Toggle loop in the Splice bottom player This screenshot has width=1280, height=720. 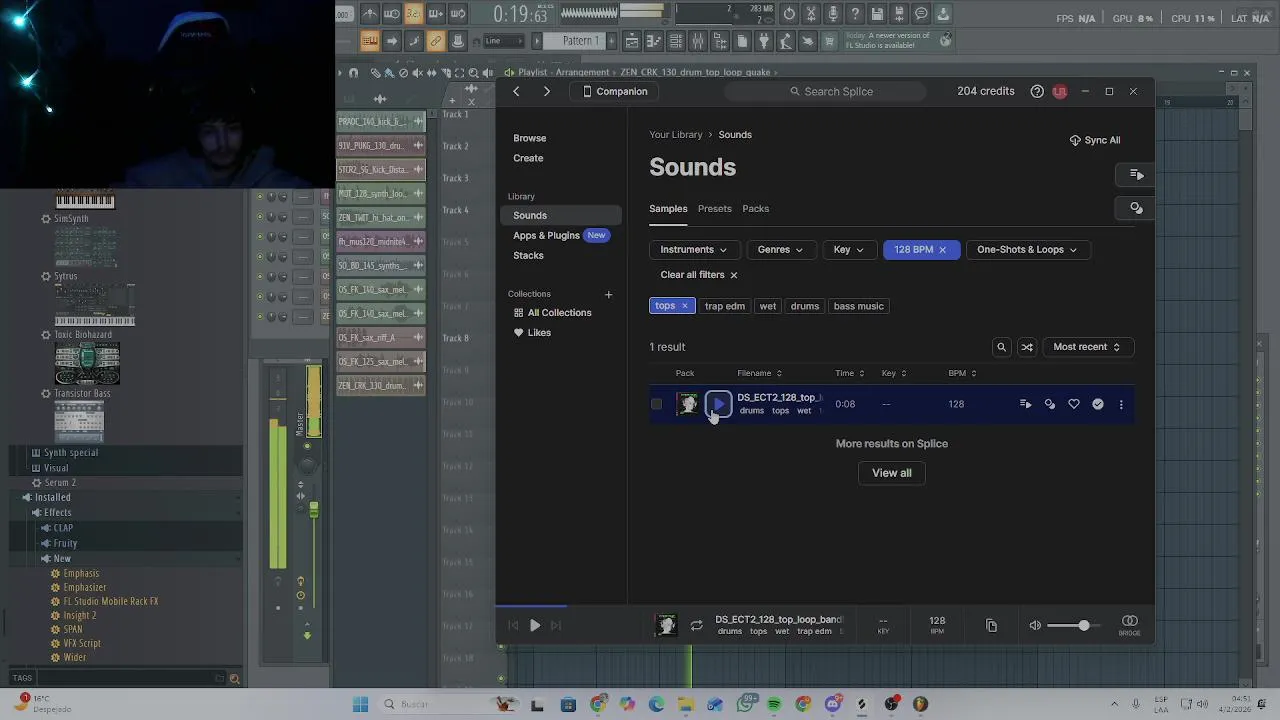pos(696,626)
